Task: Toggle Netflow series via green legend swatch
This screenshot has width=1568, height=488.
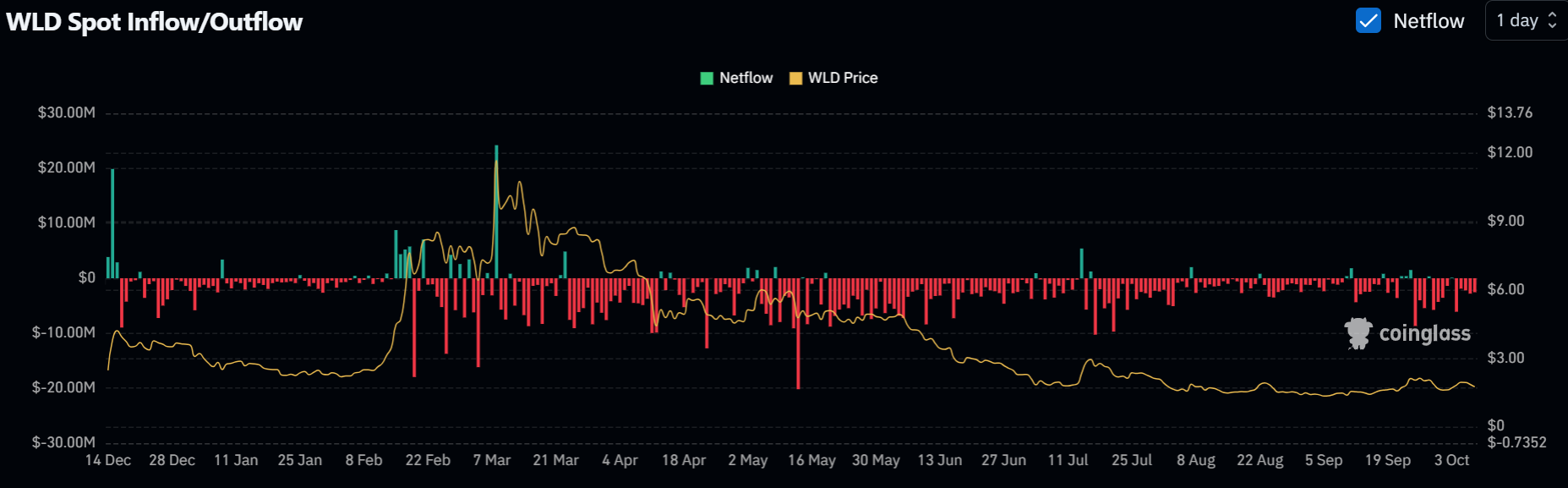Action: [x=707, y=78]
